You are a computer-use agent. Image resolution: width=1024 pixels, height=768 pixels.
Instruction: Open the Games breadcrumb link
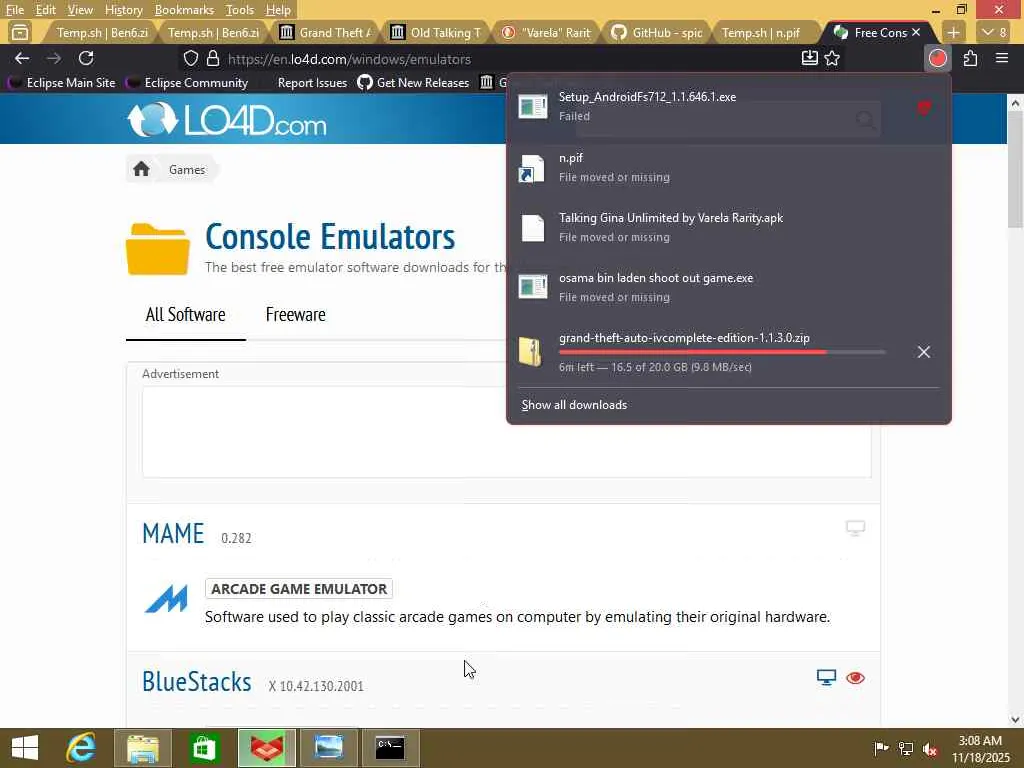187,170
